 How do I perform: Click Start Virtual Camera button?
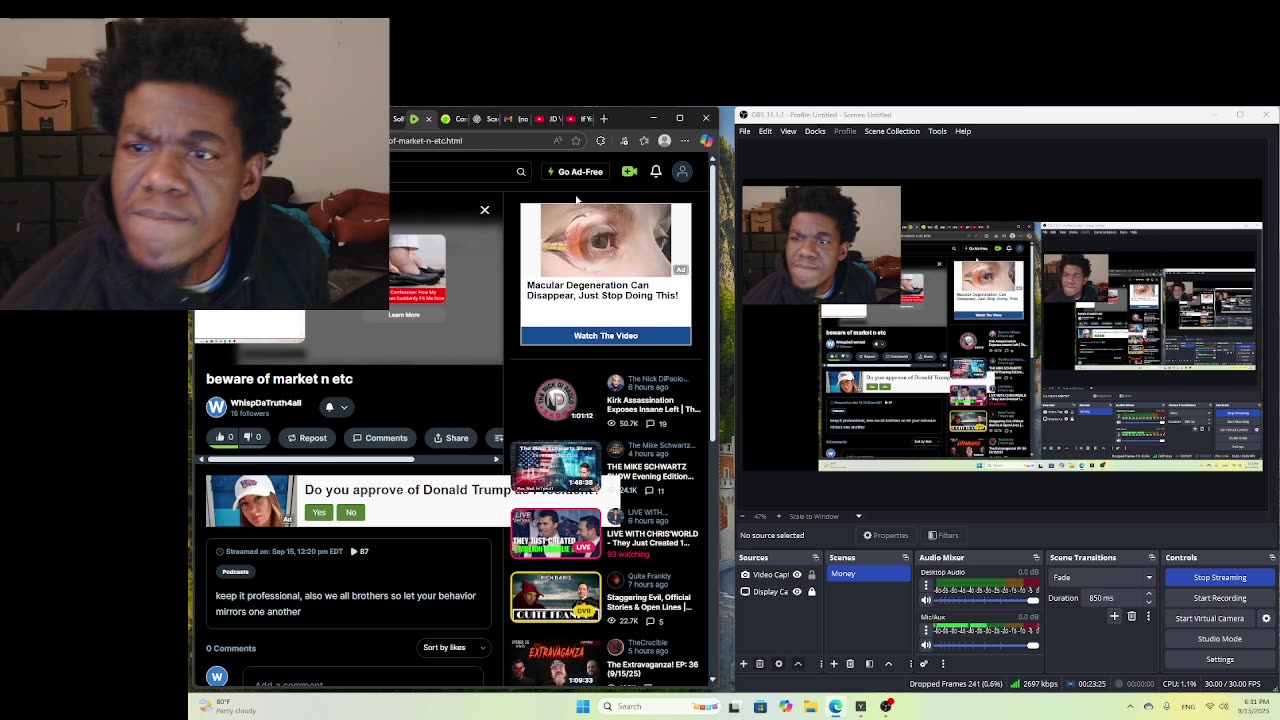tap(1210, 618)
